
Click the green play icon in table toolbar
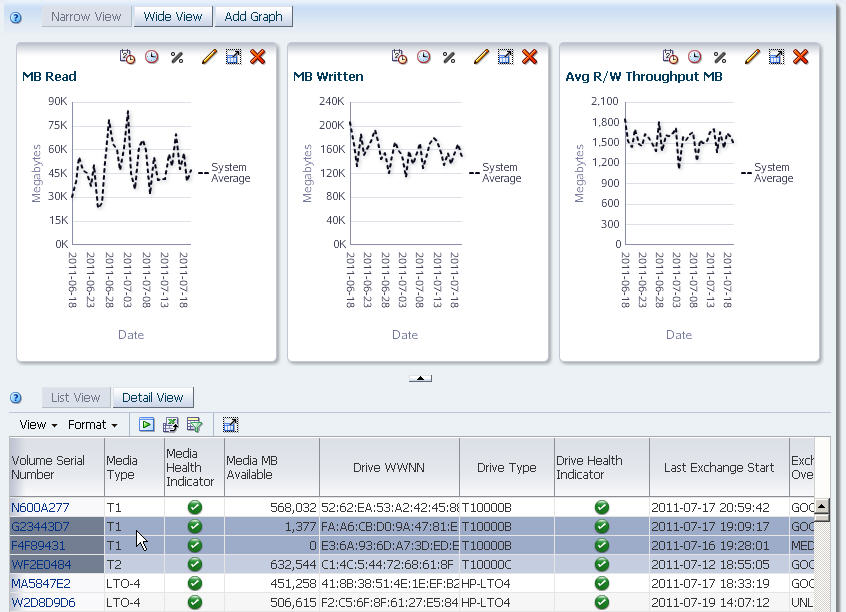pyautogui.click(x=146, y=425)
